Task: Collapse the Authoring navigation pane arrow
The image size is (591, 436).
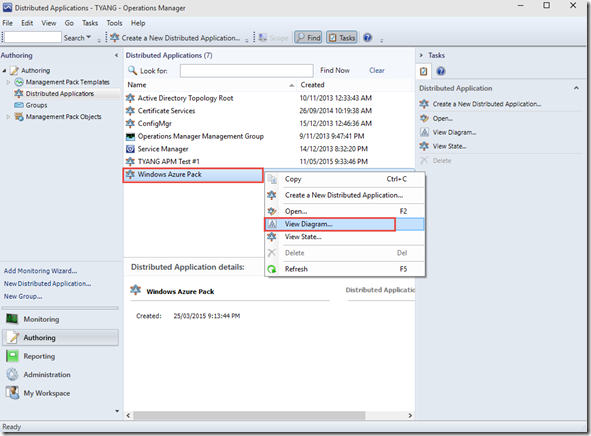Action: [116, 55]
